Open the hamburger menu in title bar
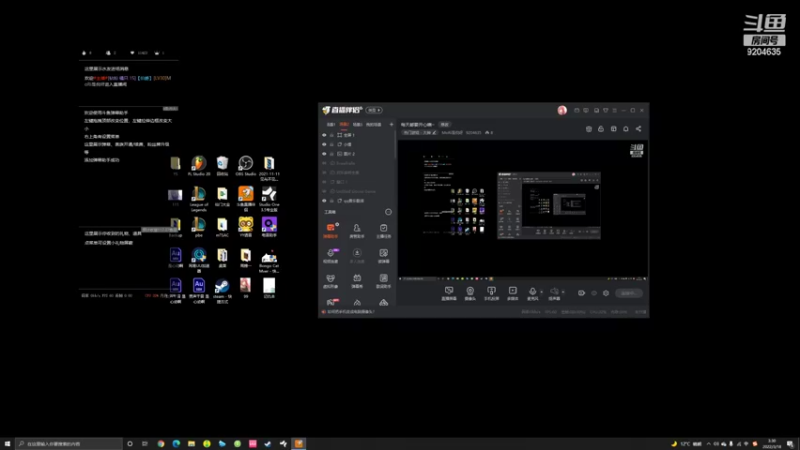Image resolution: width=800 pixels, height=450 pixels. pos(615,110)
